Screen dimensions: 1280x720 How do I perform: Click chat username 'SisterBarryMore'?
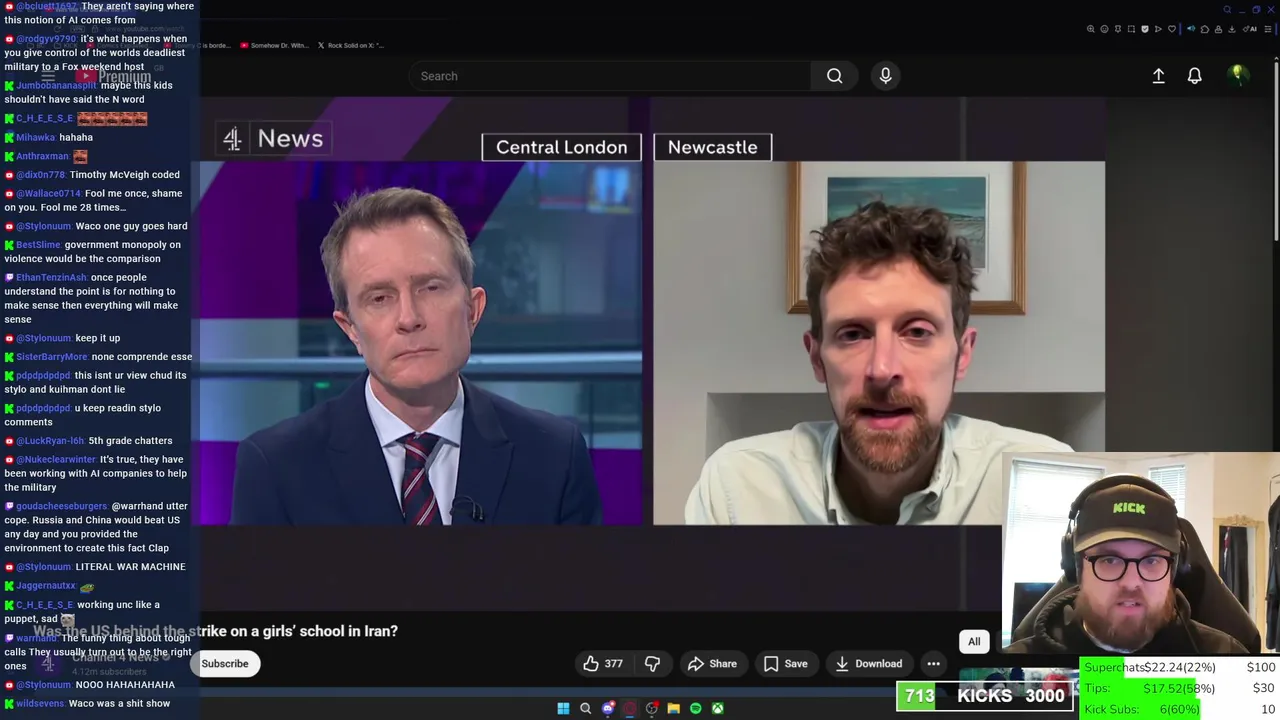click(52, 357)
